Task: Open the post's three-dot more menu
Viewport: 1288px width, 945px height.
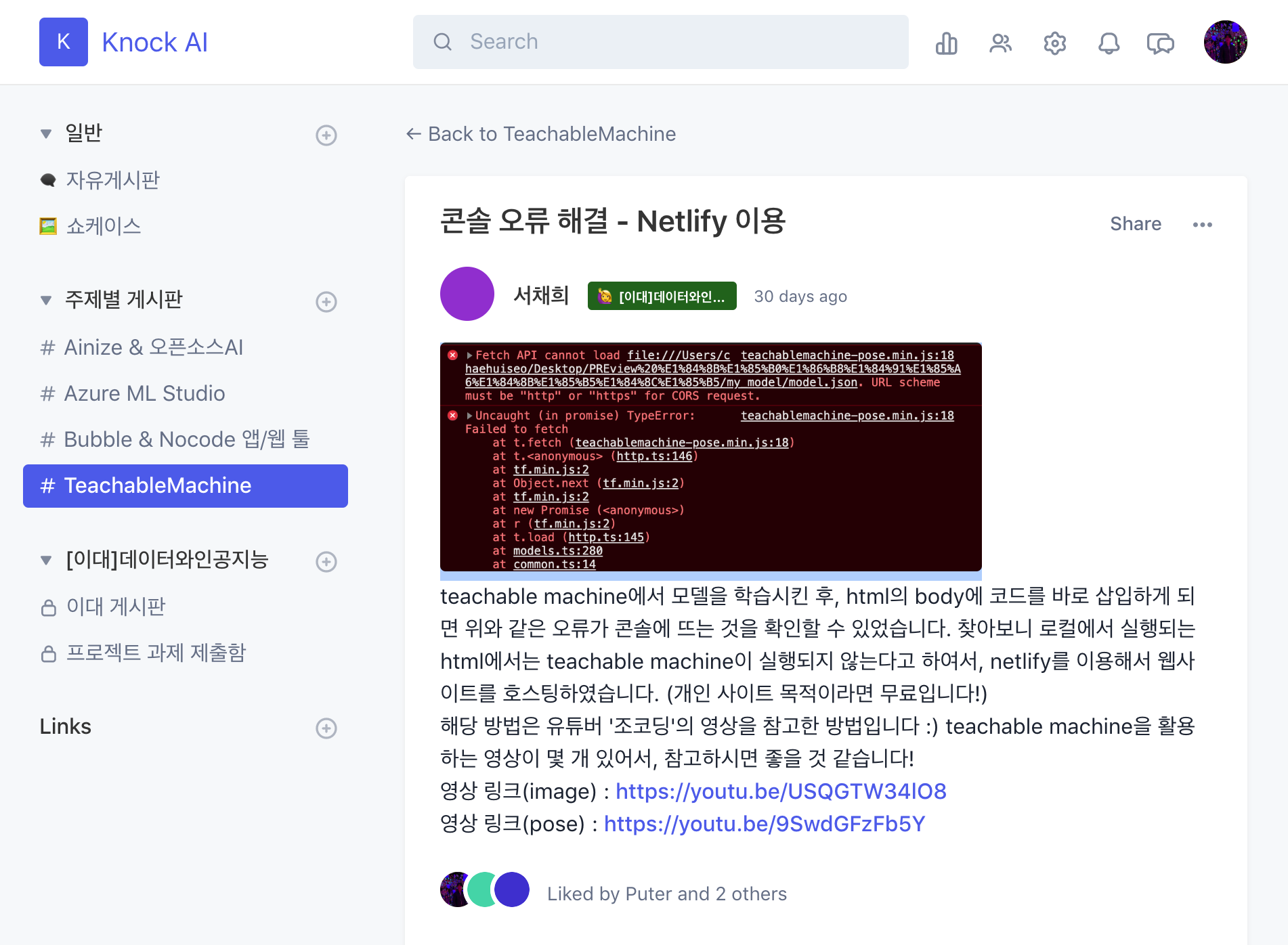Action: tap(1203, 225)
